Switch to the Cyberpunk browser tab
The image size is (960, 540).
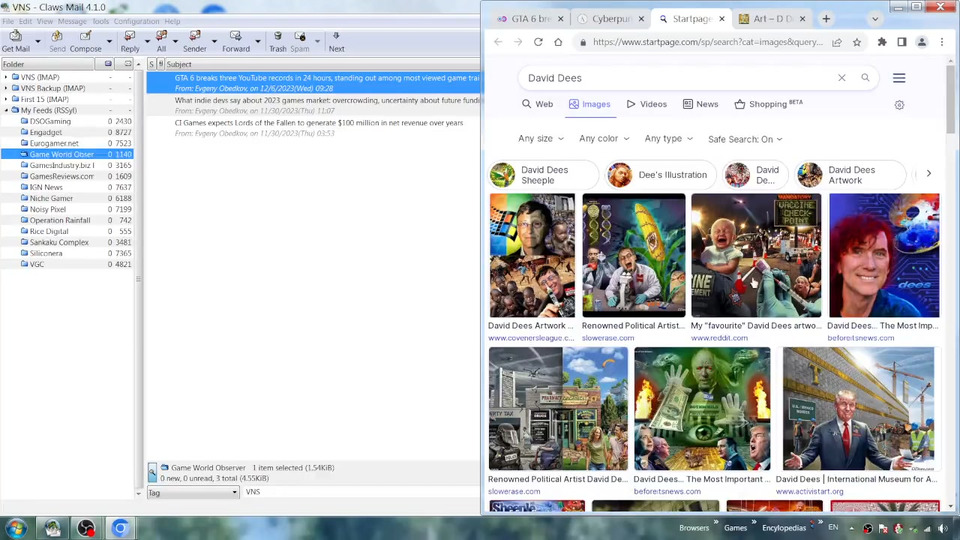pos(611,19)
